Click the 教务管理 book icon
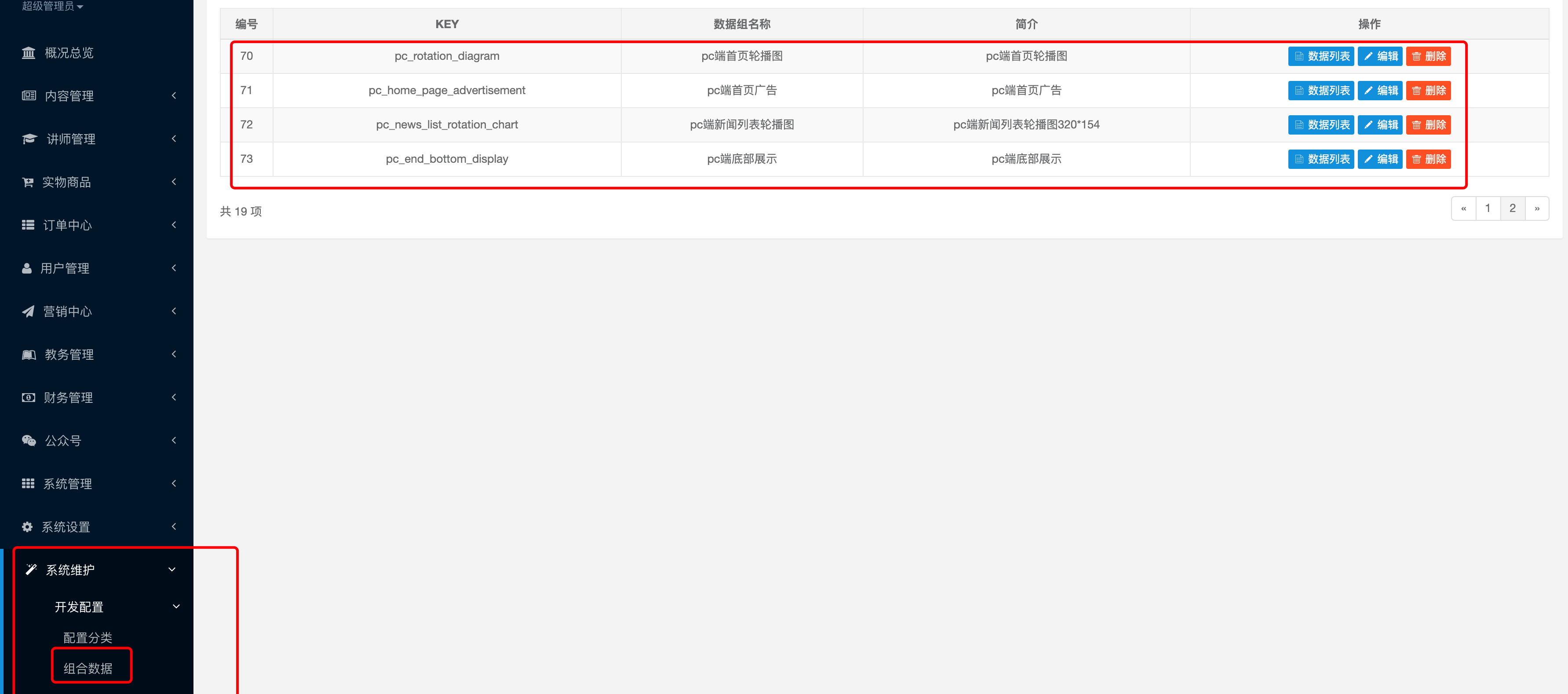 (x=29, y=354)
